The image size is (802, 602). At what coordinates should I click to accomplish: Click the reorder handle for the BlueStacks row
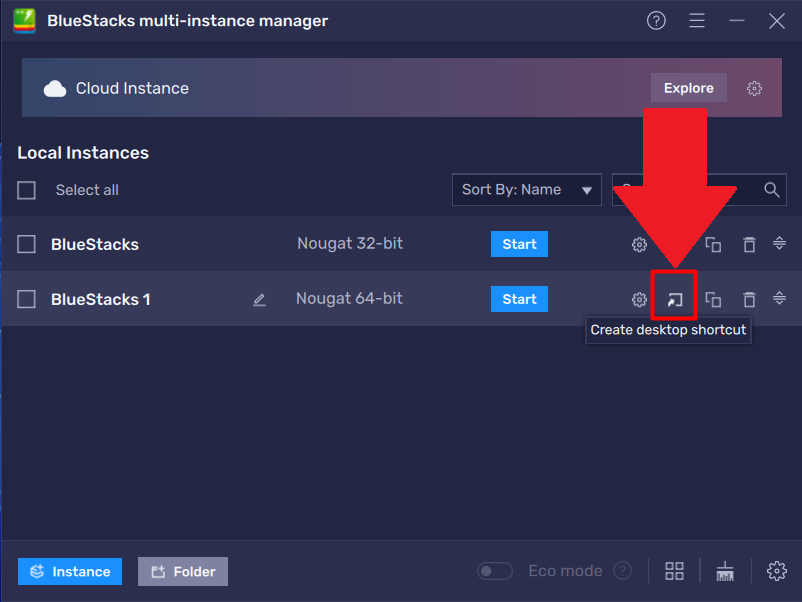[x=779, y=243]
